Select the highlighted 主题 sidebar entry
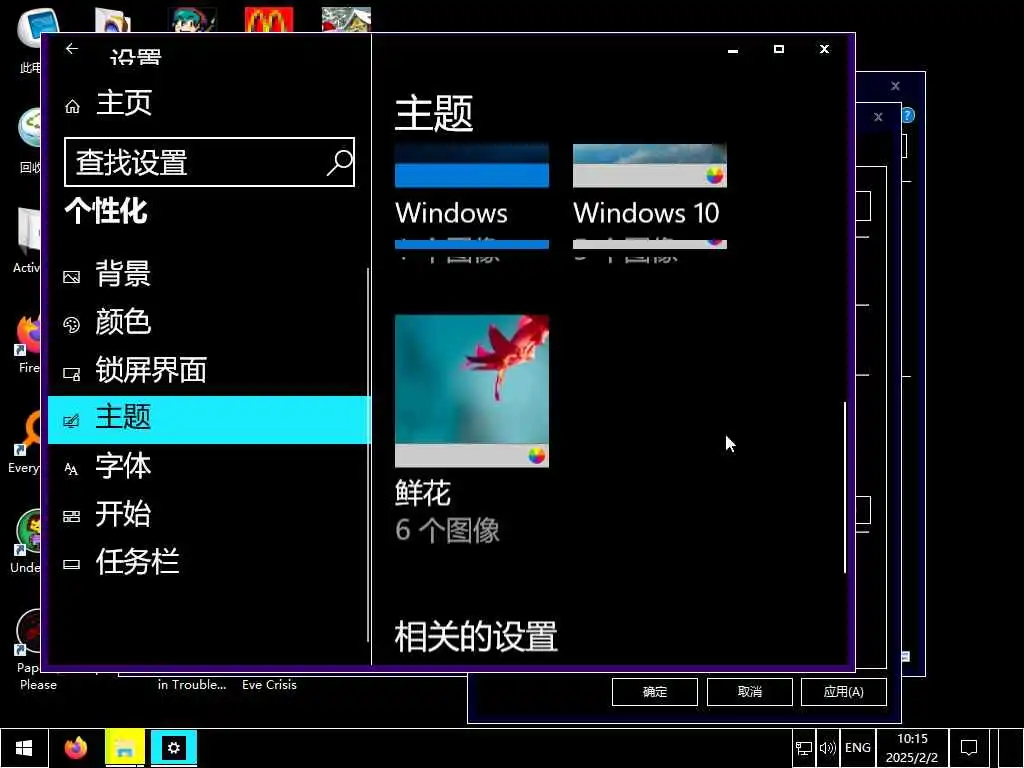Viewport: 1024px width, 768px height. coord(209,419)
